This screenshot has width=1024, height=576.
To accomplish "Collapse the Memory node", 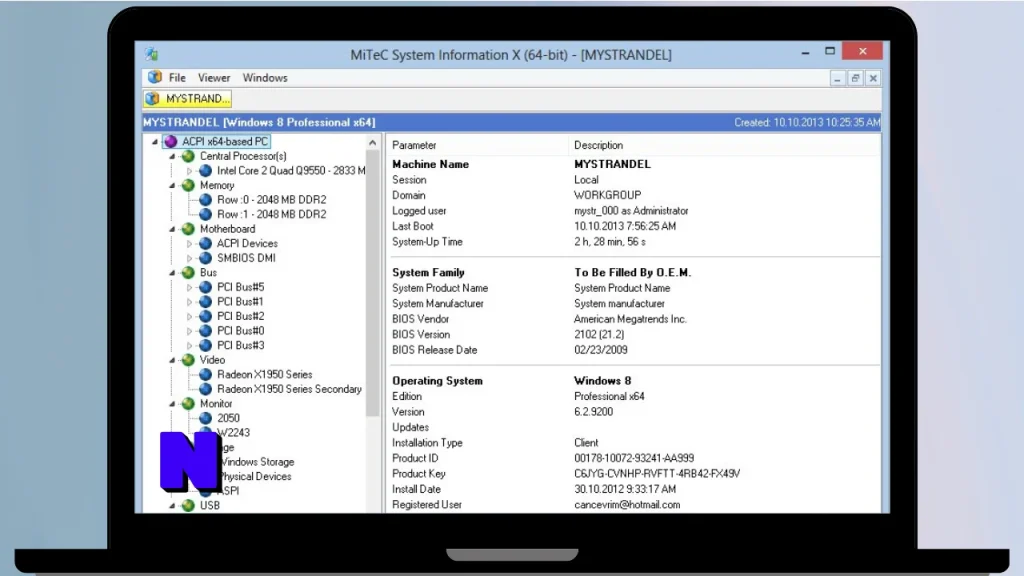I will [x=172, y=185].
